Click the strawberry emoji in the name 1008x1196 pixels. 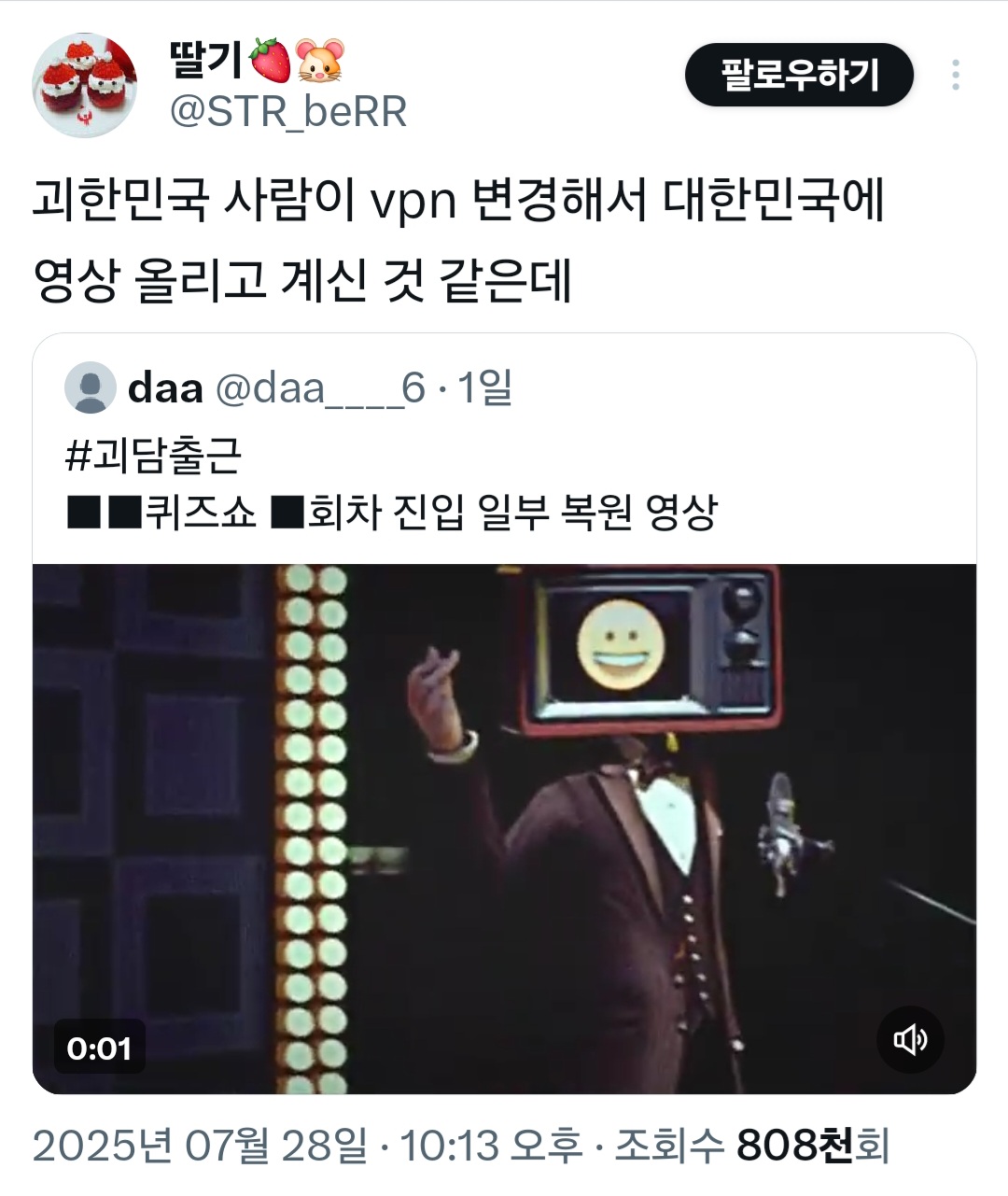point(271,60)
